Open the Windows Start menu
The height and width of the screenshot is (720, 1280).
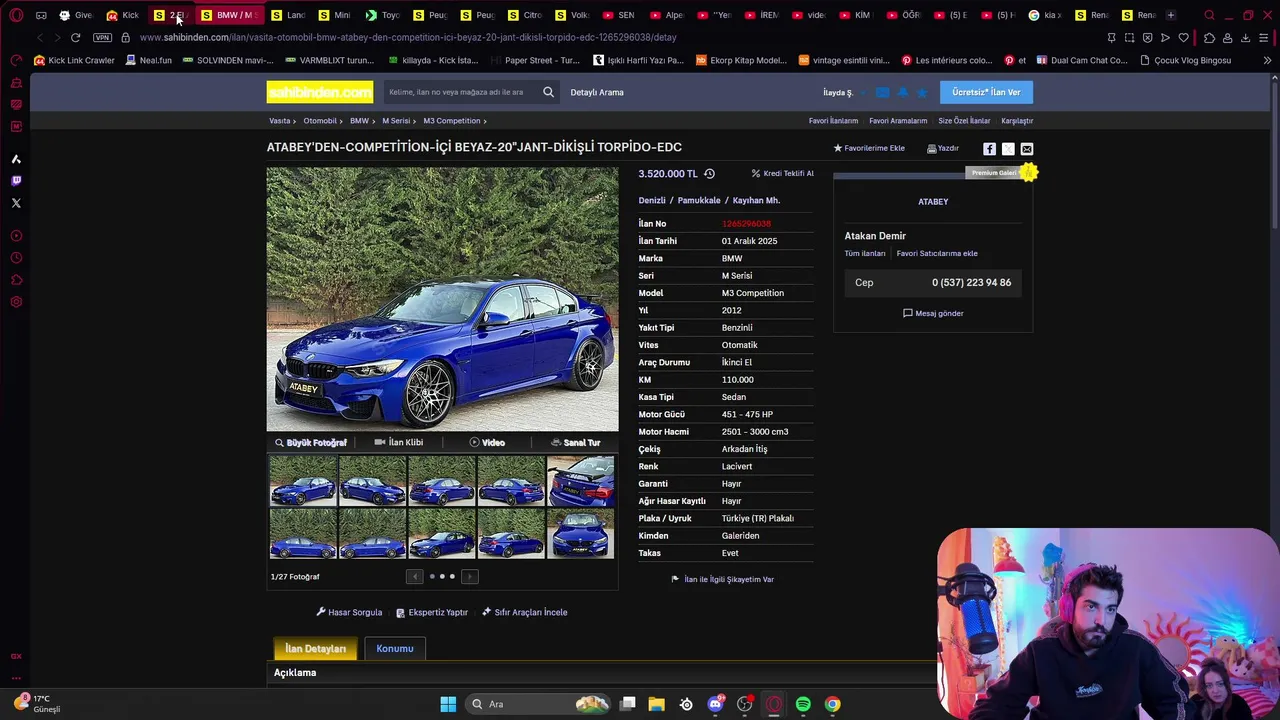[448, 704]
